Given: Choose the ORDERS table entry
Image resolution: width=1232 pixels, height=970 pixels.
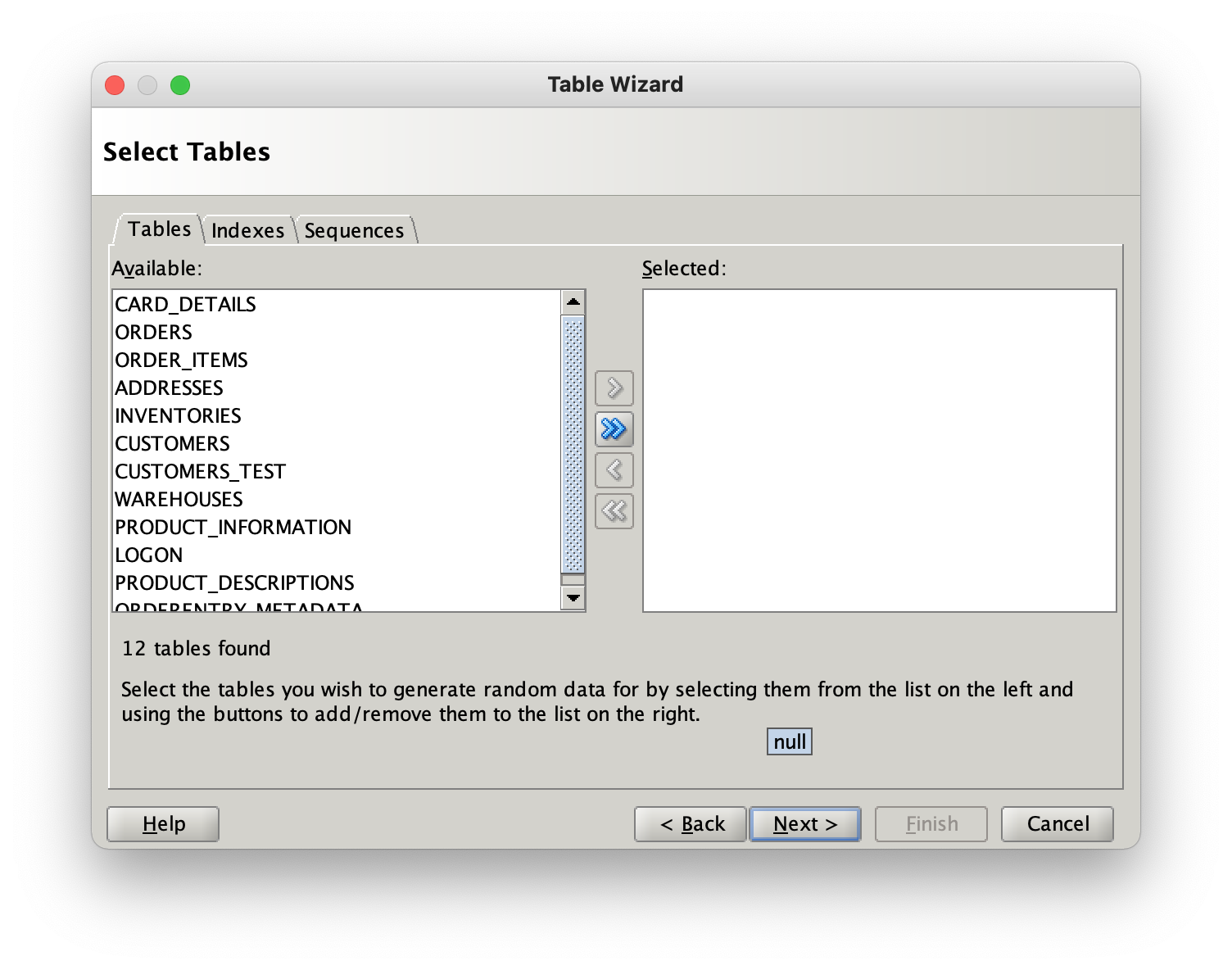Looking at the screenshot, I should [153, 332].
